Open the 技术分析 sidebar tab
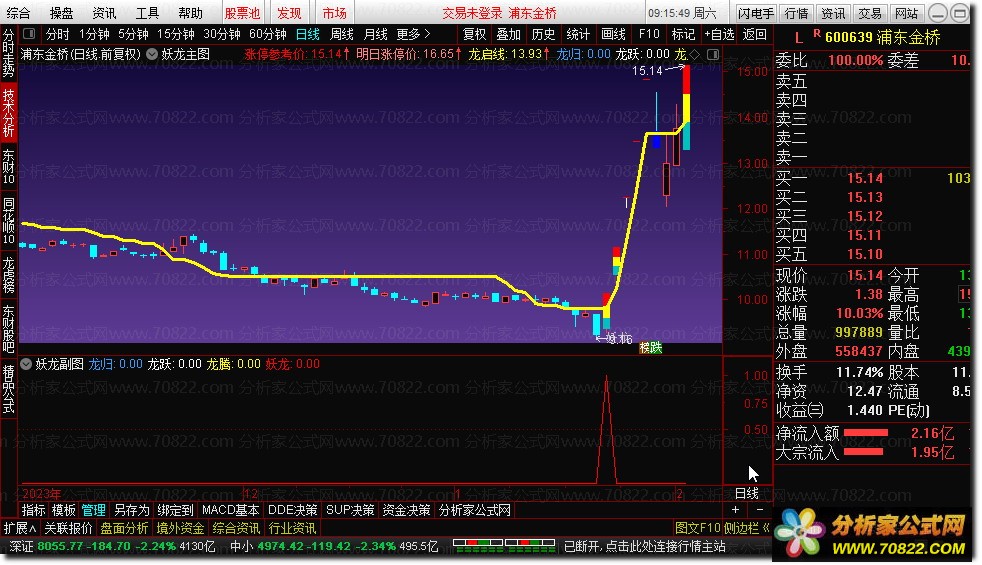 click(8, 113)
